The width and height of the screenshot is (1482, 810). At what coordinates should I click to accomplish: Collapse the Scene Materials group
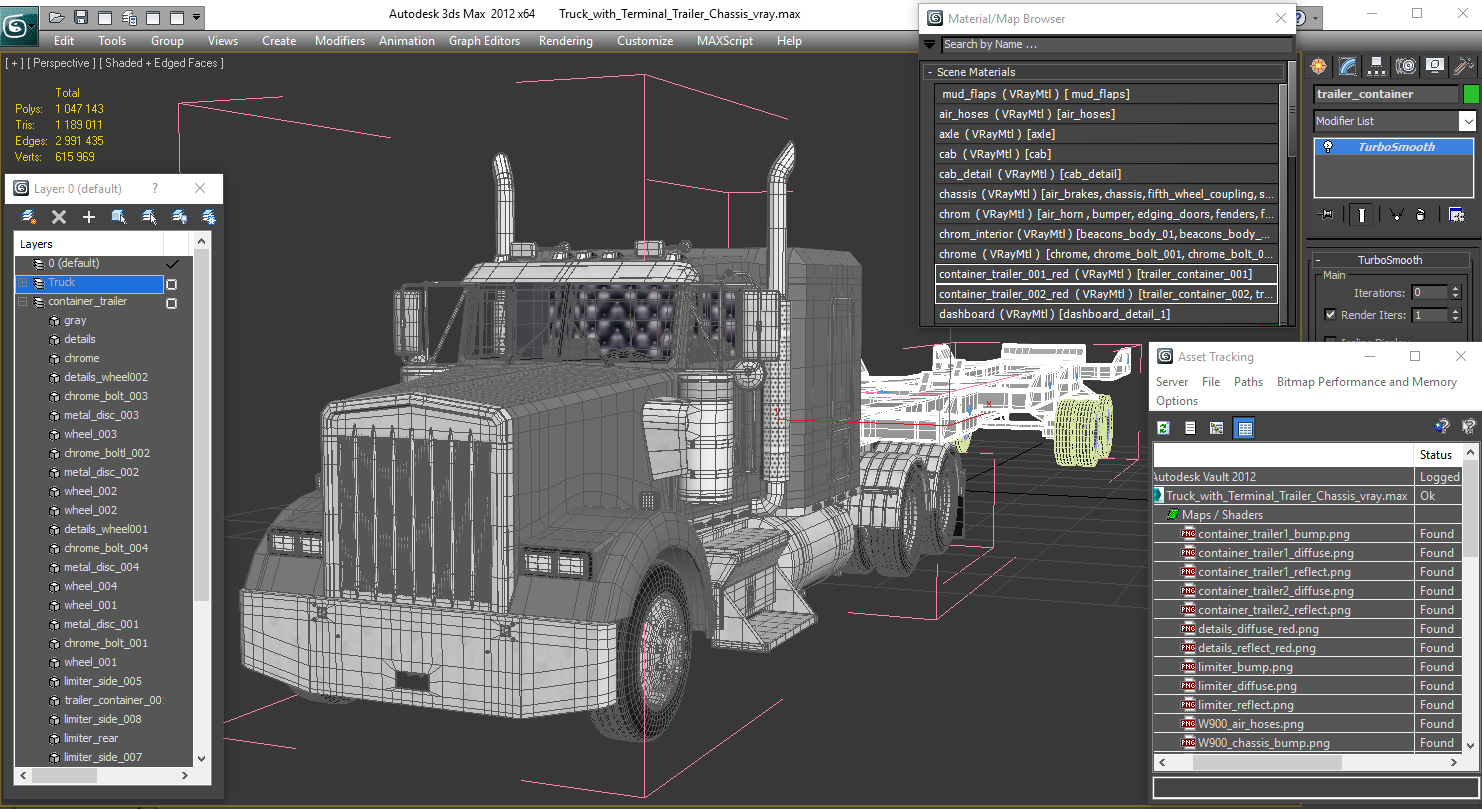click(930, 72)
